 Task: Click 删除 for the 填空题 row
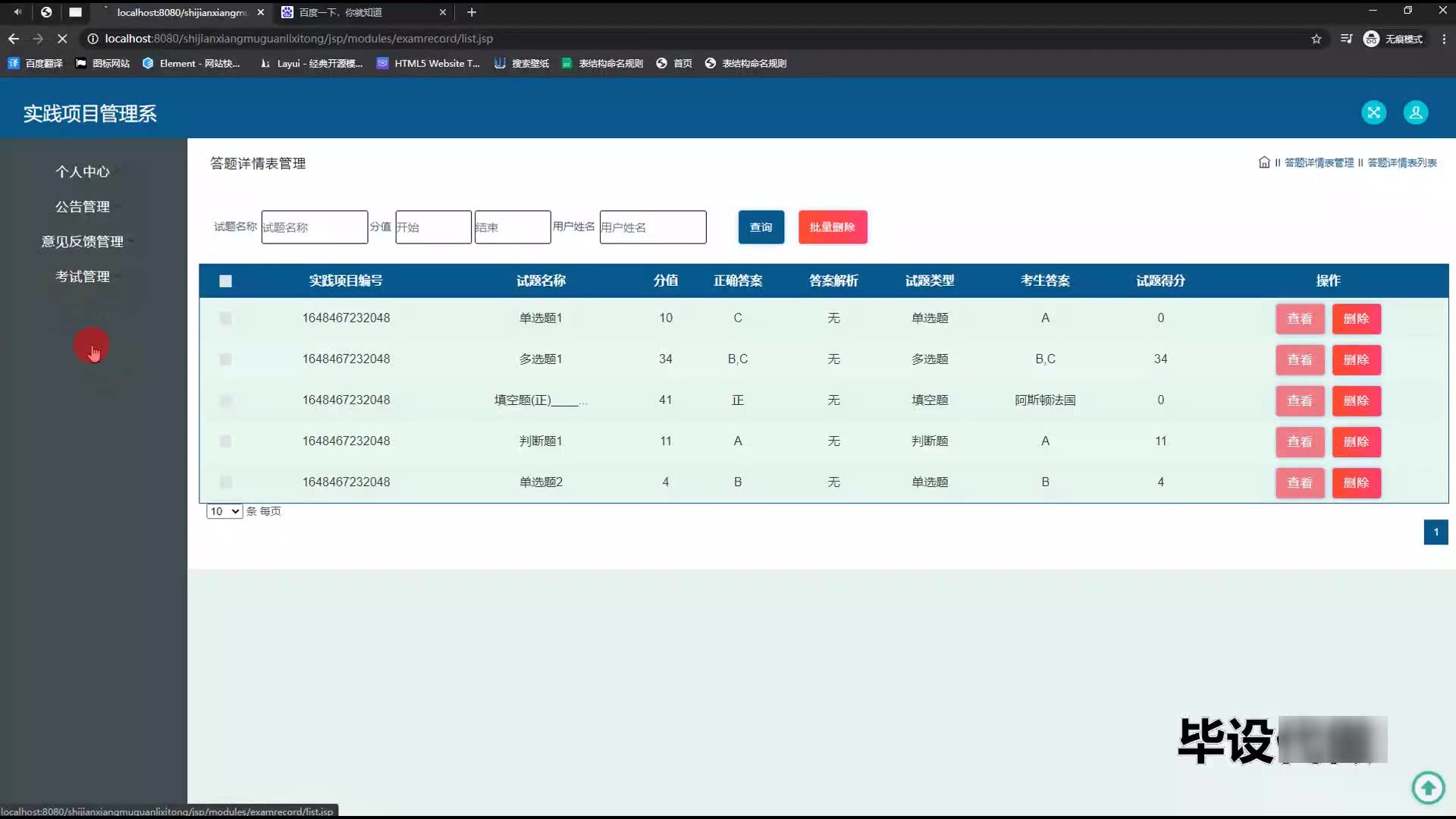[1357, 401]
